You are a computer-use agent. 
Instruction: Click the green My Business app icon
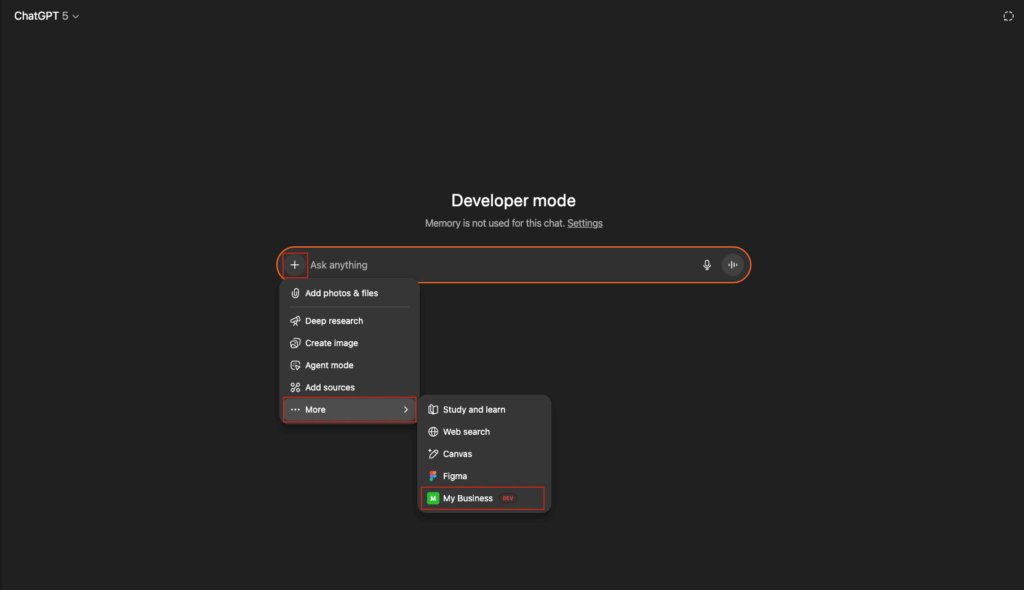point(433,498)
